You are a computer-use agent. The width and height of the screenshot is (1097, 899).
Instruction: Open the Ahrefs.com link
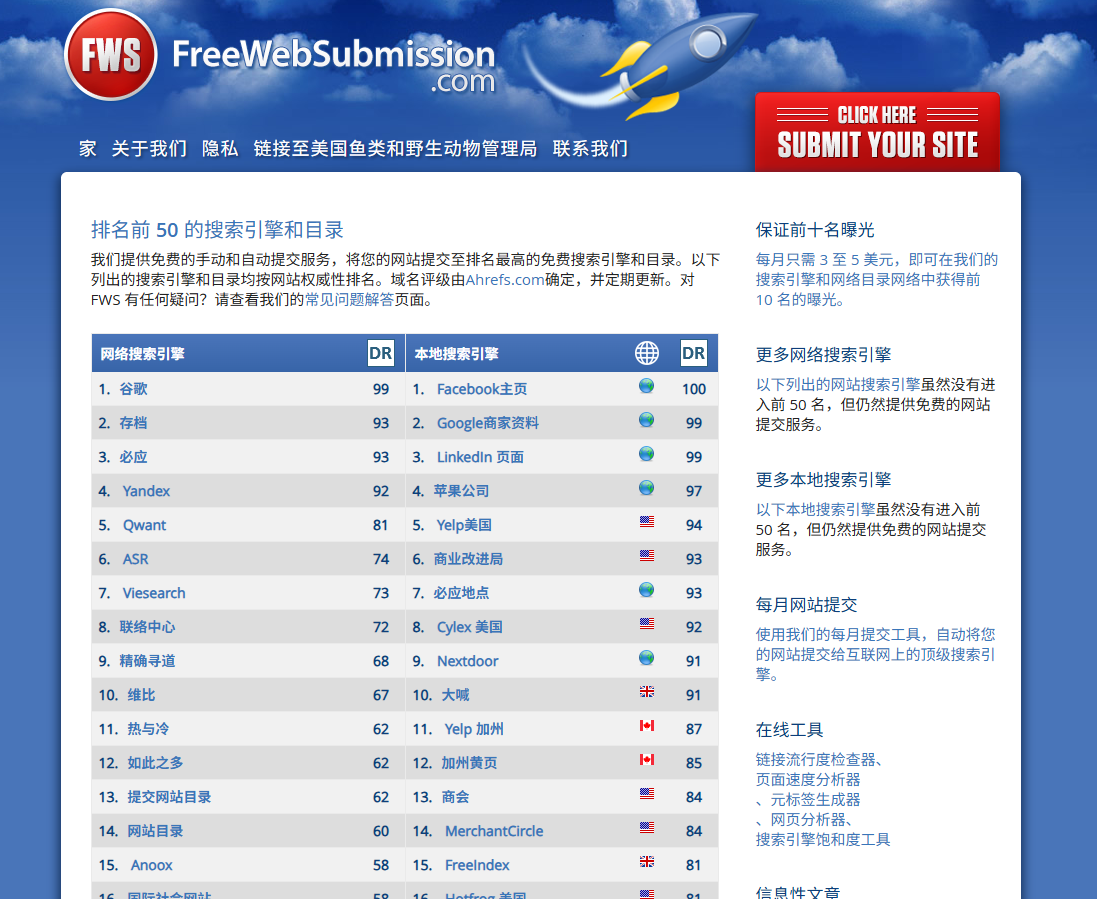(x=504, y=280)
